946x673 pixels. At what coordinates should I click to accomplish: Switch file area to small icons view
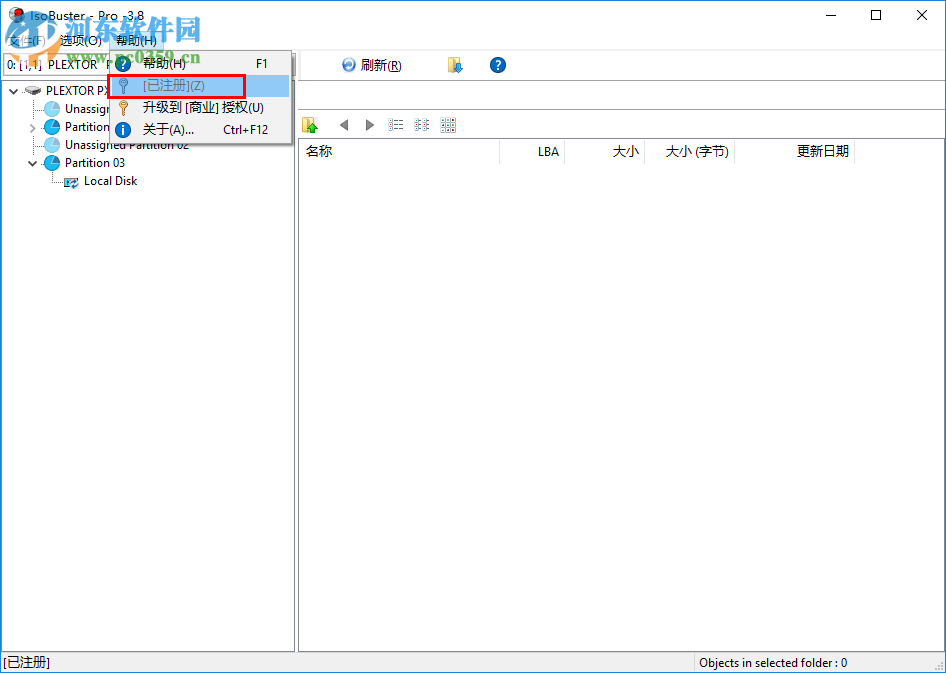421,124
